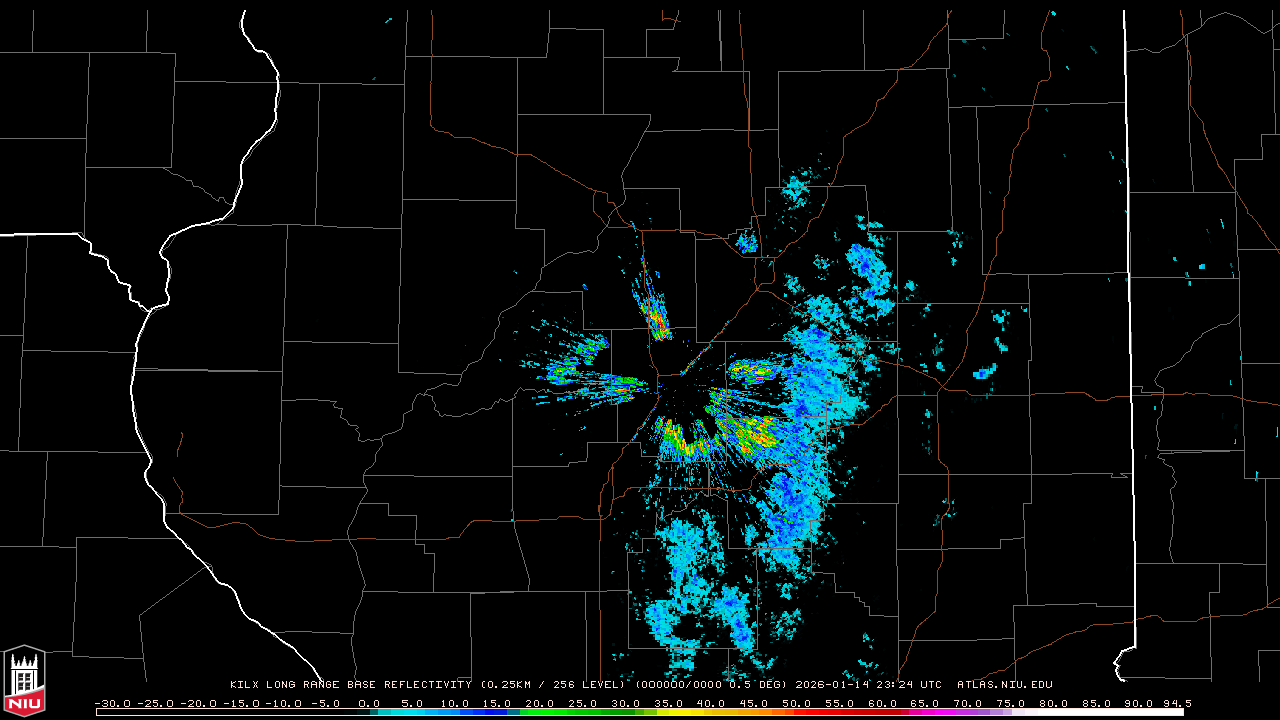The height and width of the screenshot is (720, 1280).
Task: Click the 5.0 dBZ cyan color on scale
Action: pos(412,712)
